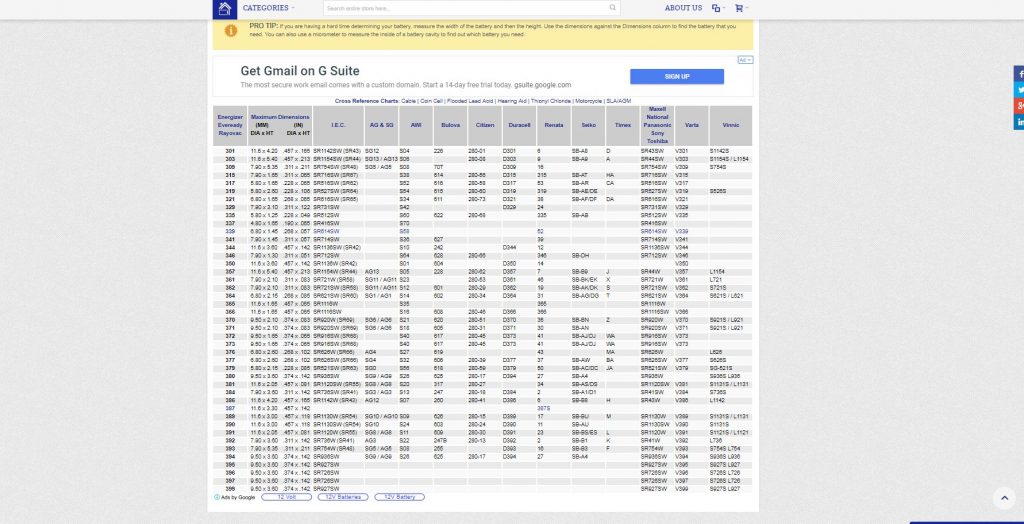This screenshot has height=524, width=1024.
Task: Click the home icon in the header
Action: click(226, 9)
